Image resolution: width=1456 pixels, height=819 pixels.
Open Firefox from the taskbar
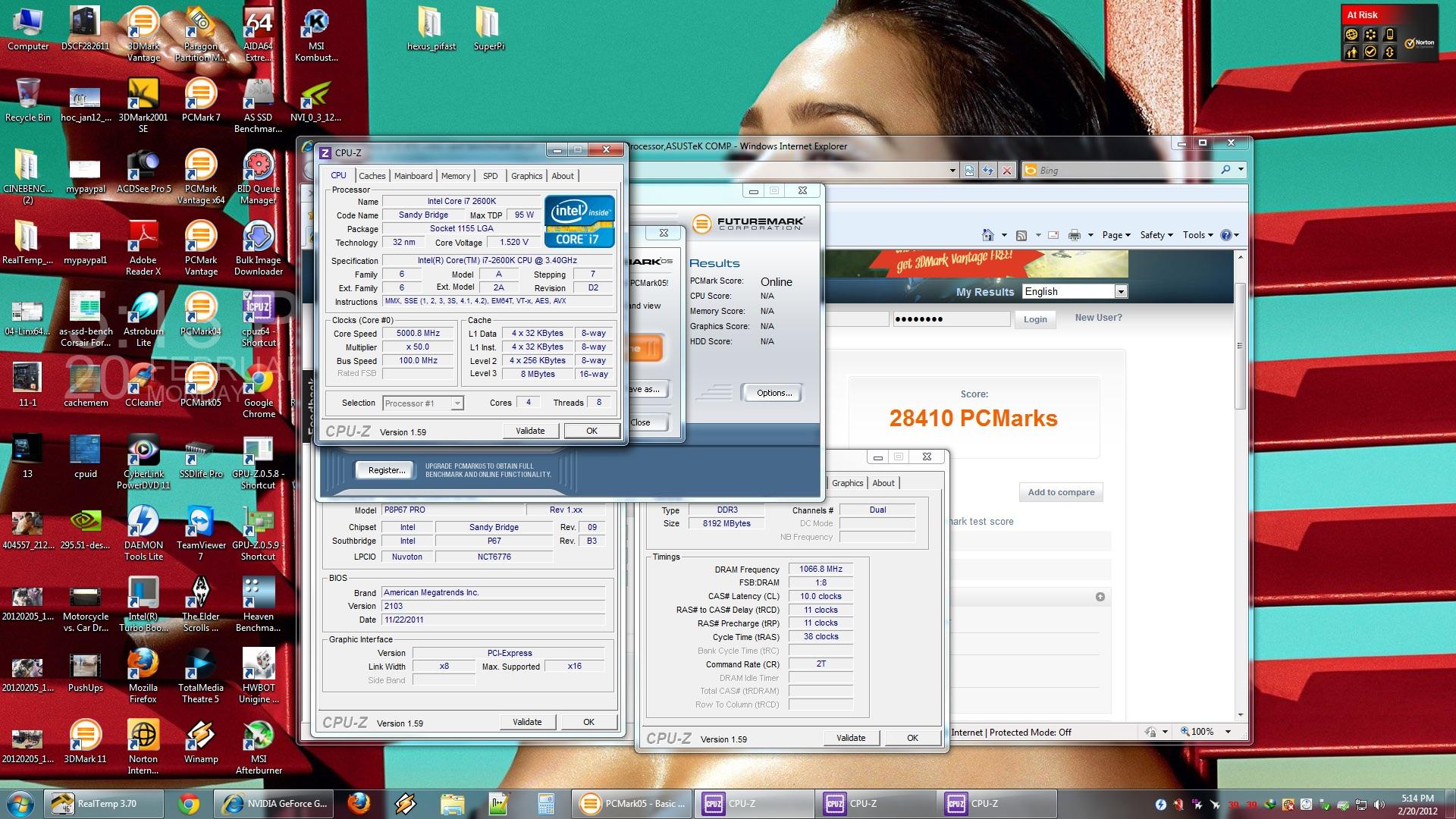click(359, 803)
